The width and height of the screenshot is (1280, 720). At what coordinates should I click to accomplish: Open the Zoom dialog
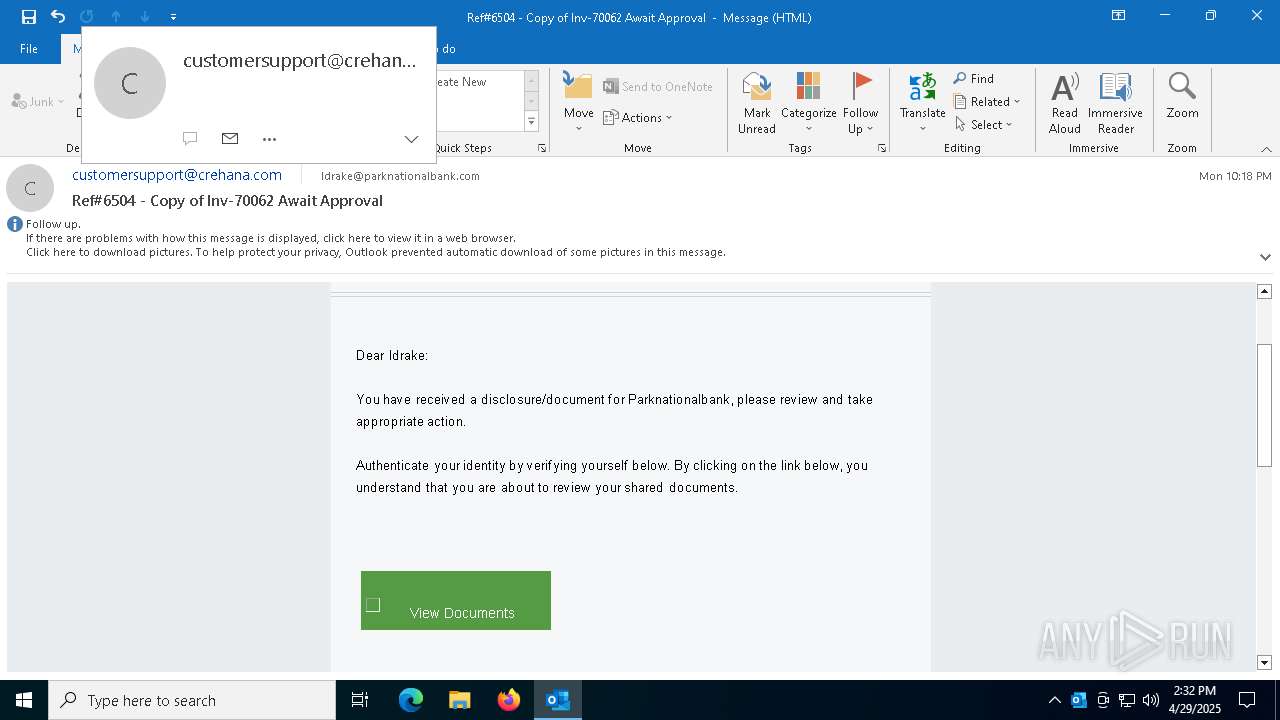[1182, 97]
